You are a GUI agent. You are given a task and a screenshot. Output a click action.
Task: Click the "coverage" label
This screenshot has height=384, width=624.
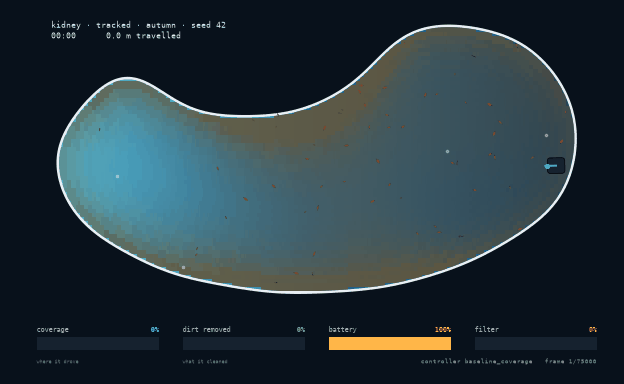(x=53, y=329)
